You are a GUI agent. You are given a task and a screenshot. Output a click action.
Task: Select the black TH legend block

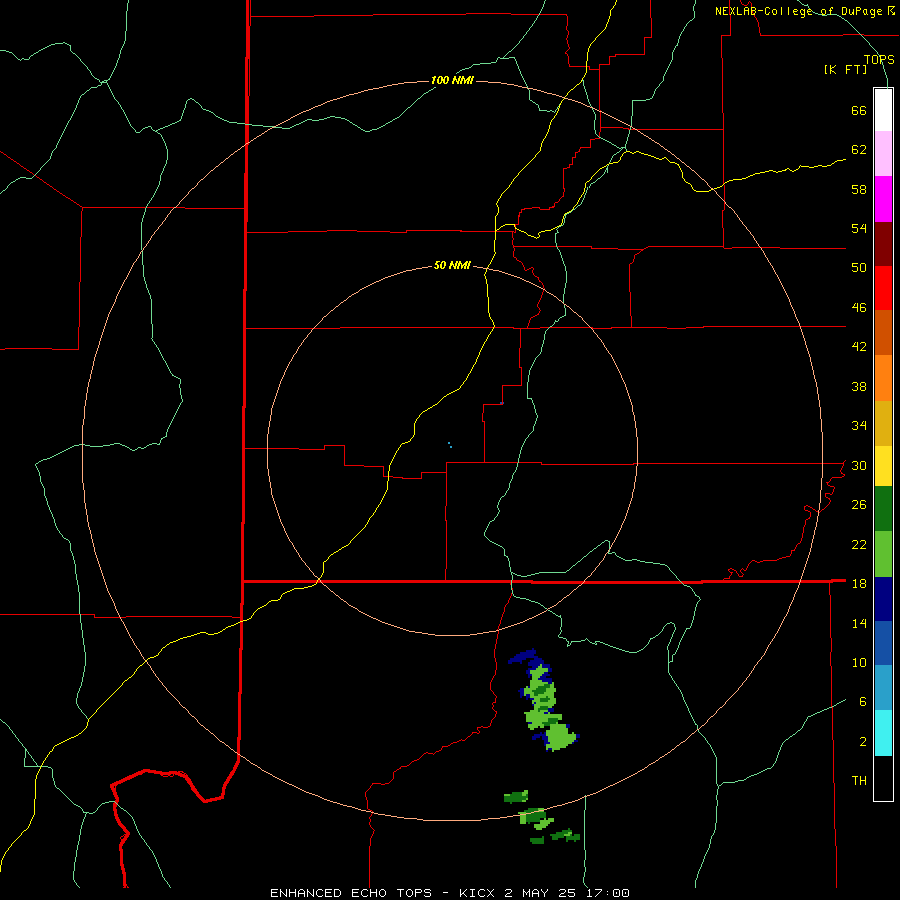[x=883, y=778]
